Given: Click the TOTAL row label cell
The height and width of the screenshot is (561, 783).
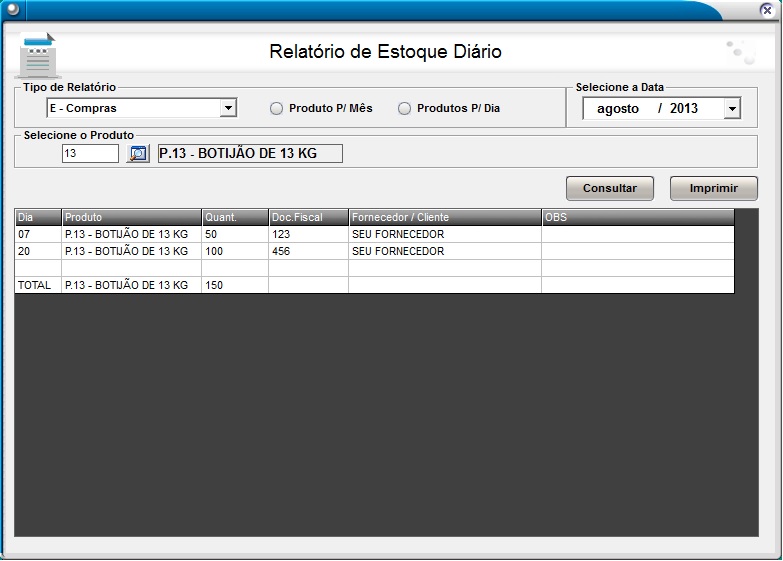Looking at the screenshot, I should coord(38,285).
